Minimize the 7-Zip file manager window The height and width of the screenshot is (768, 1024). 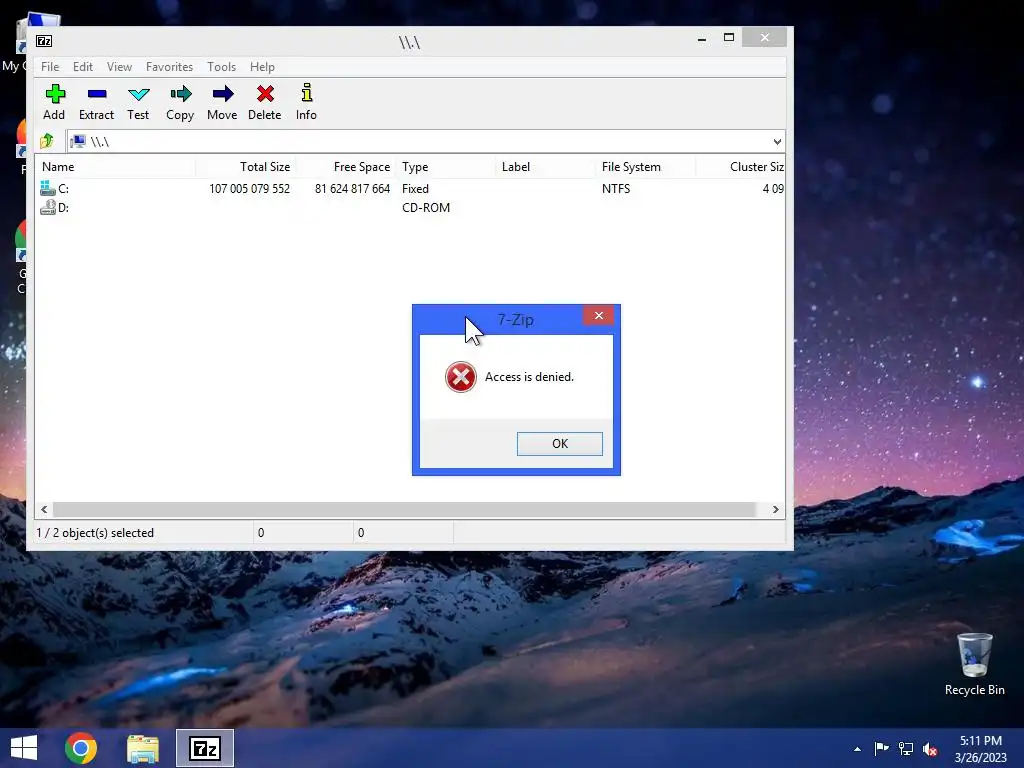pos(702,38)
